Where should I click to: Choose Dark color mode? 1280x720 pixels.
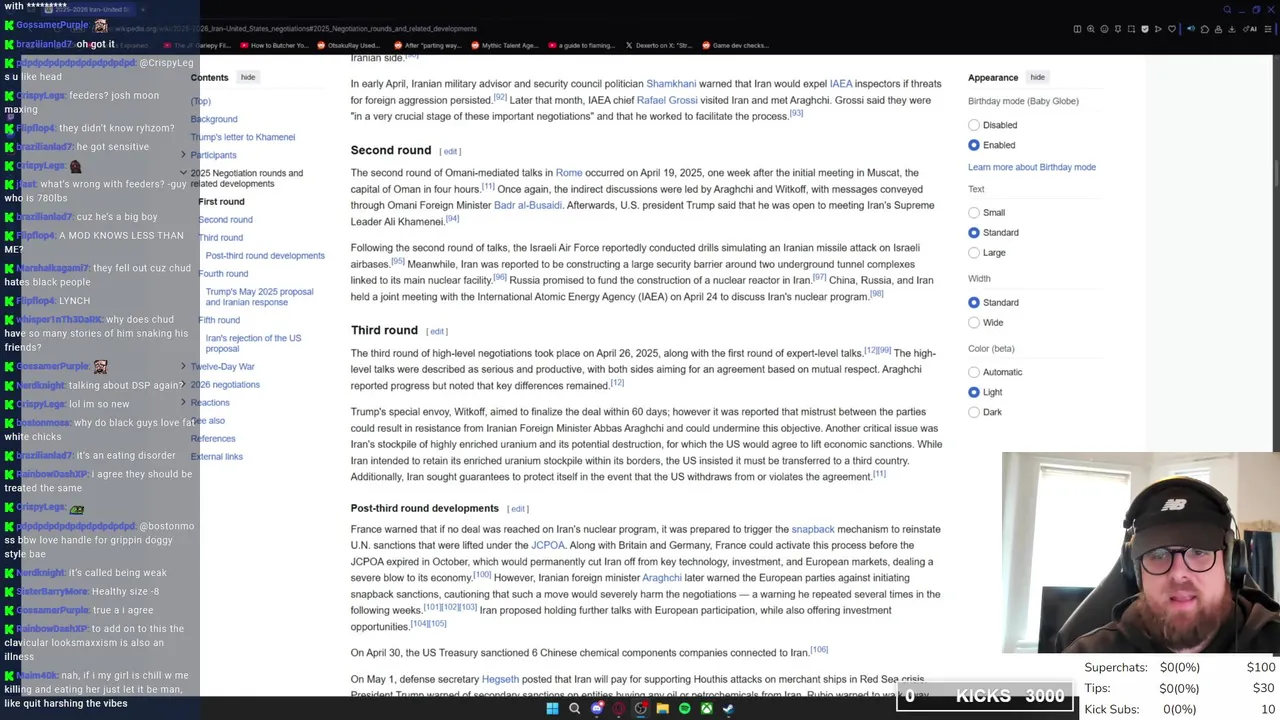click(974, 412)
